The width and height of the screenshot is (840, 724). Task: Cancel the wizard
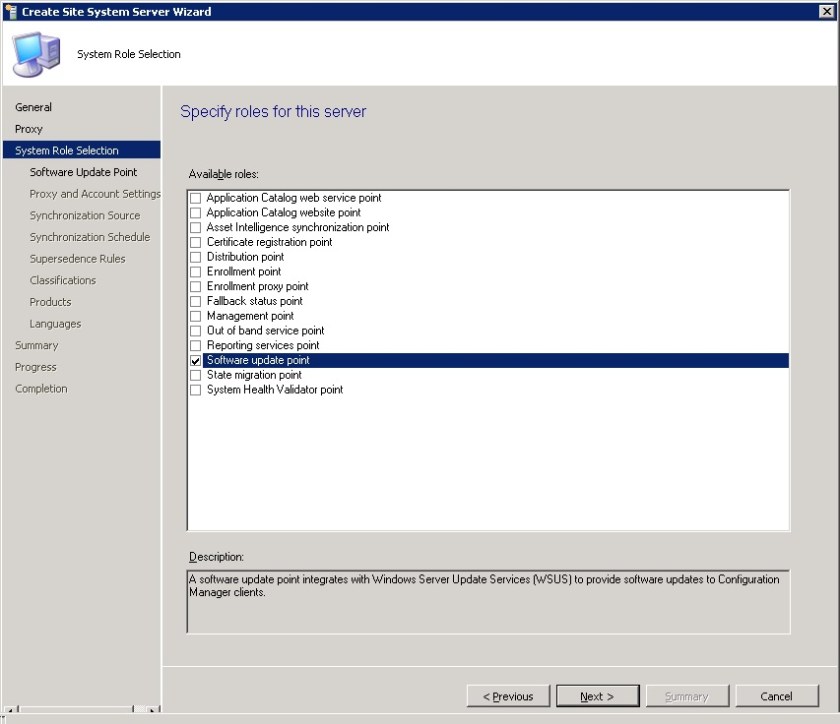point(777,696)
